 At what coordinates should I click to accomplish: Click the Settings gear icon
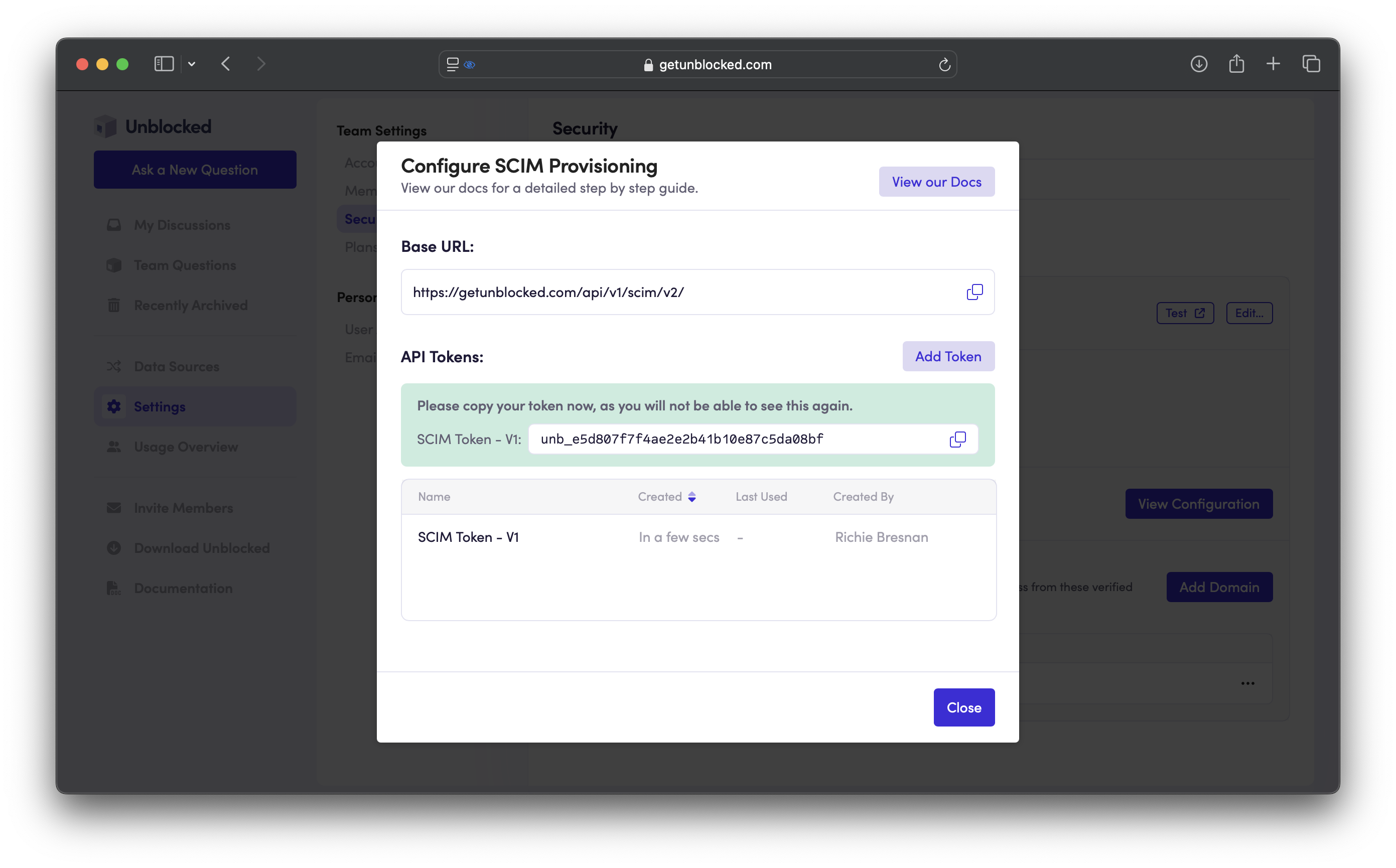tap(113, 406)
